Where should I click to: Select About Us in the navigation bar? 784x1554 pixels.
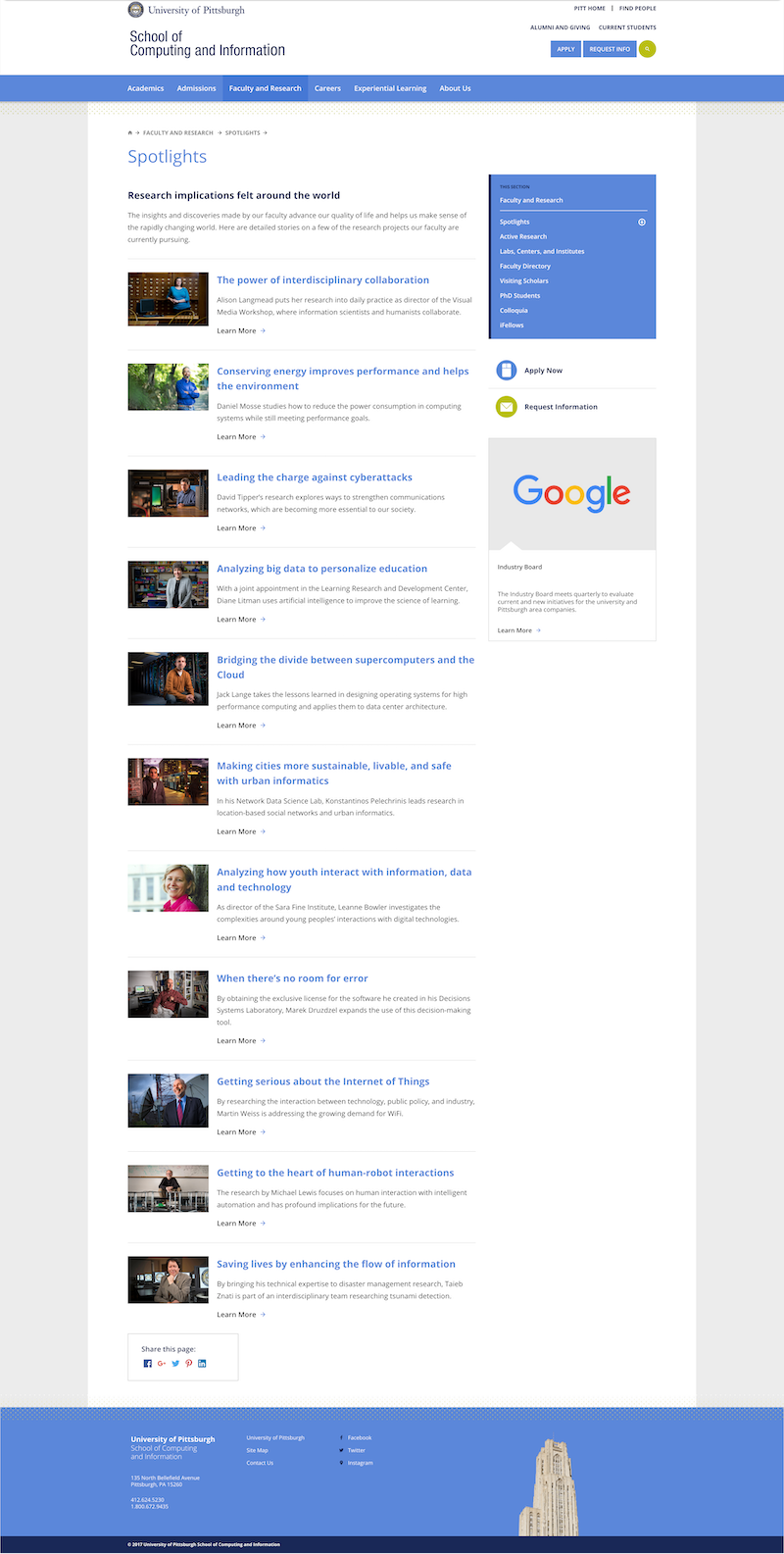[x=455, y=88]
